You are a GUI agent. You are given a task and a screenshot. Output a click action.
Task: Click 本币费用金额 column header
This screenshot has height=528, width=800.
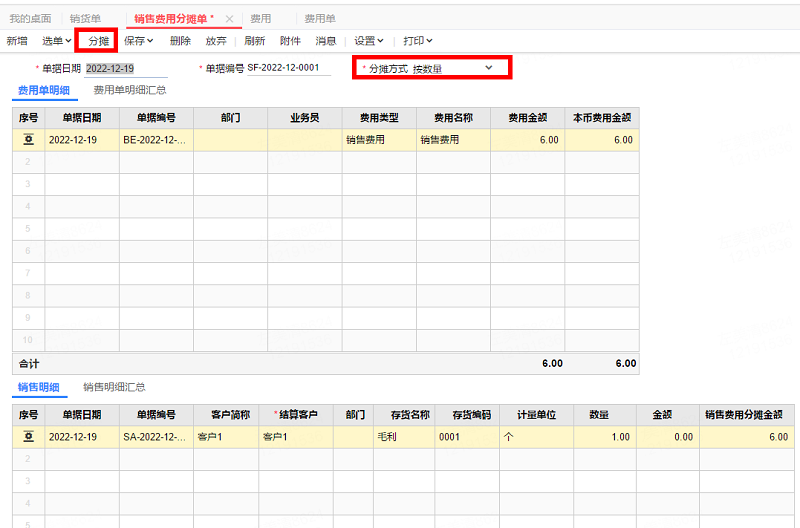(602, 118)
